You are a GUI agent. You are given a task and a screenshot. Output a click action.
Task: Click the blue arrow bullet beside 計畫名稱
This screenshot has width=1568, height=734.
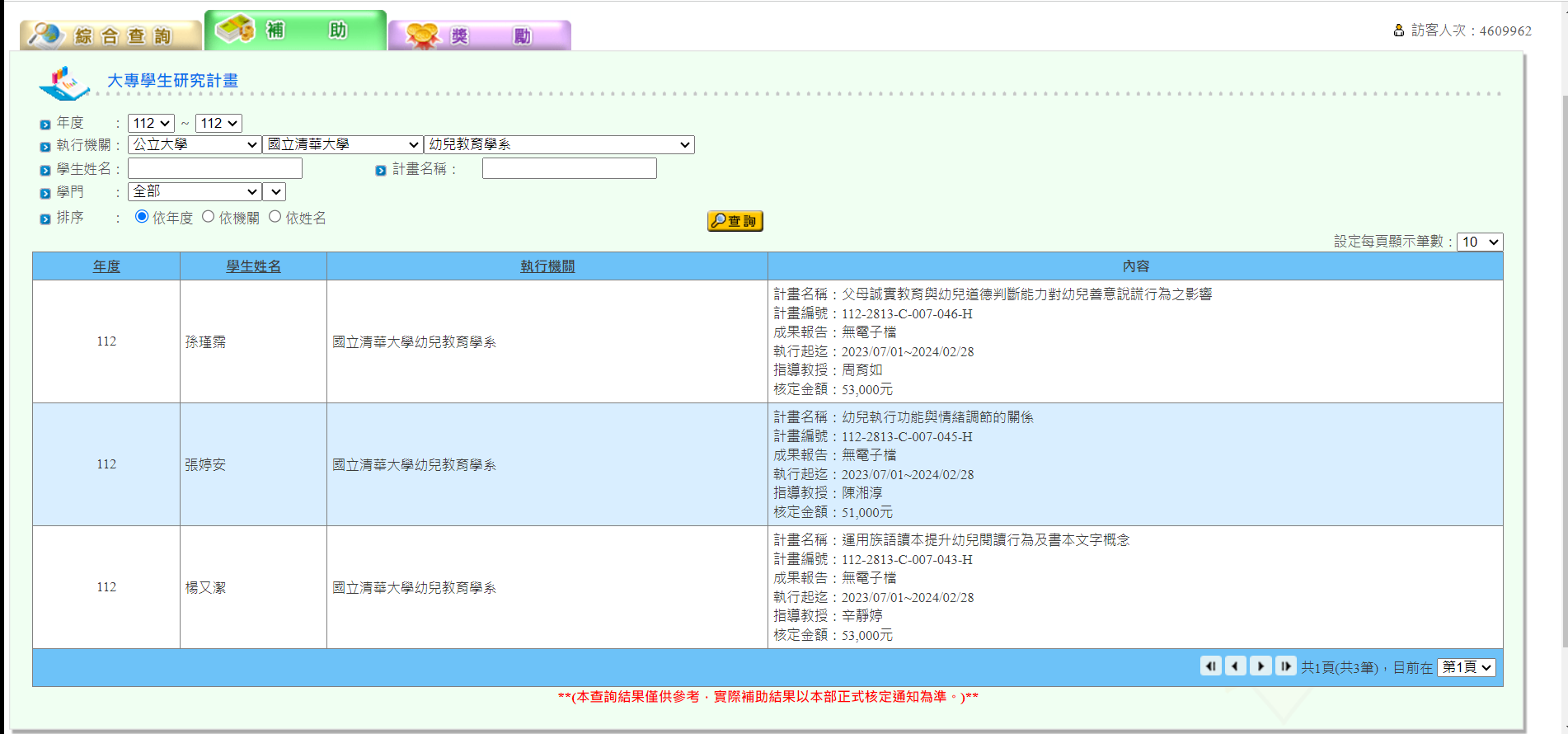coord(380,171)
